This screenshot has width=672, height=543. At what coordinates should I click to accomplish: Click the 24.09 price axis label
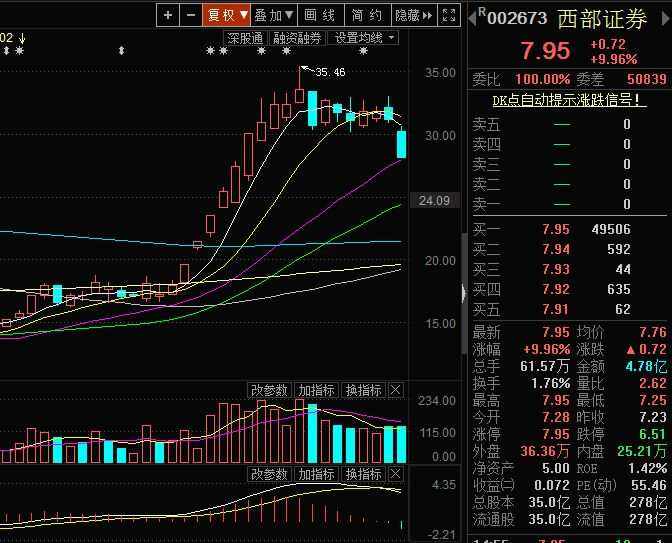tap(434, 200)
